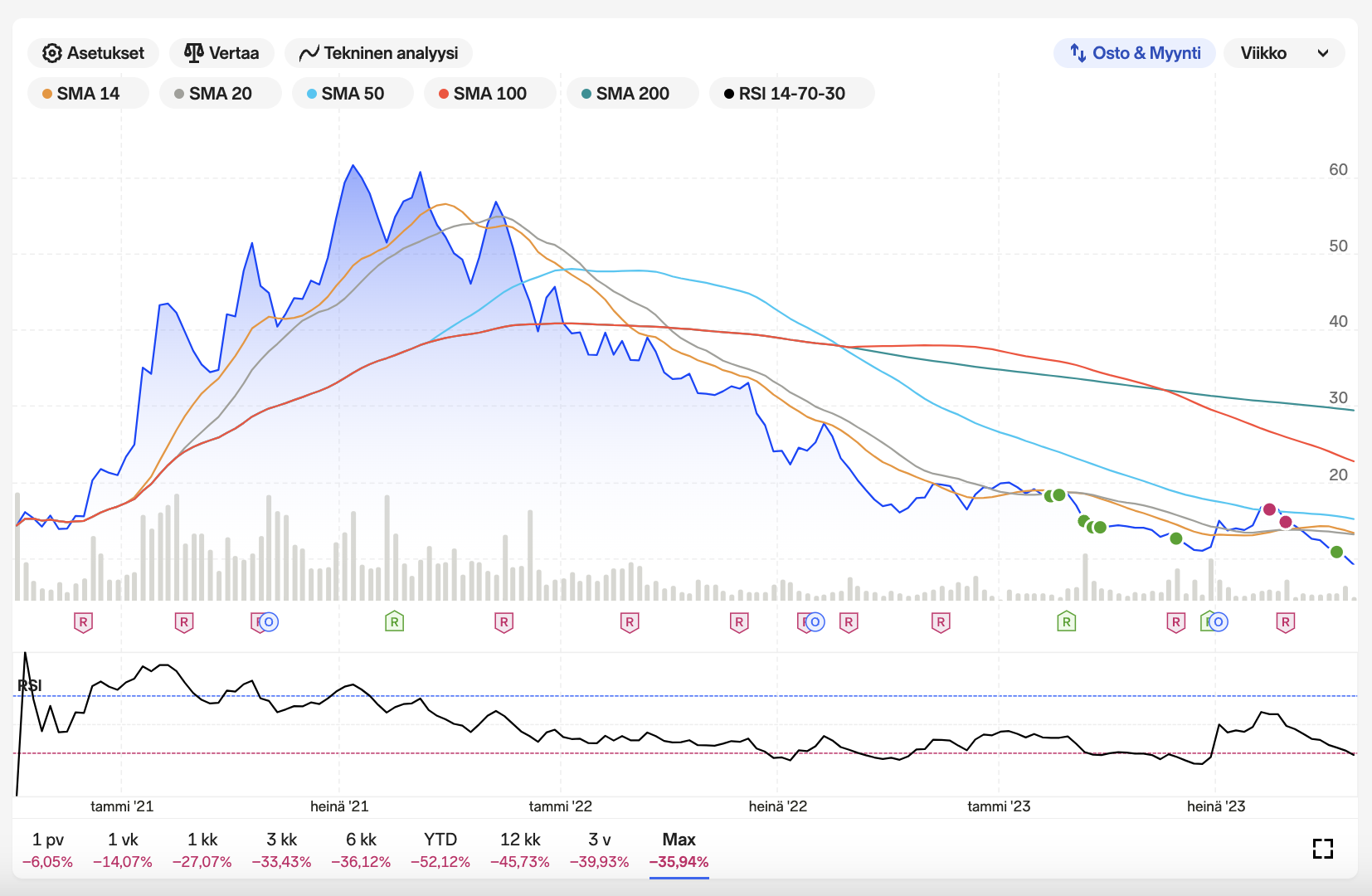The image size is (1372, 896).
Task: Switch to the 6 kk range
Action: [x=361, y=850]
